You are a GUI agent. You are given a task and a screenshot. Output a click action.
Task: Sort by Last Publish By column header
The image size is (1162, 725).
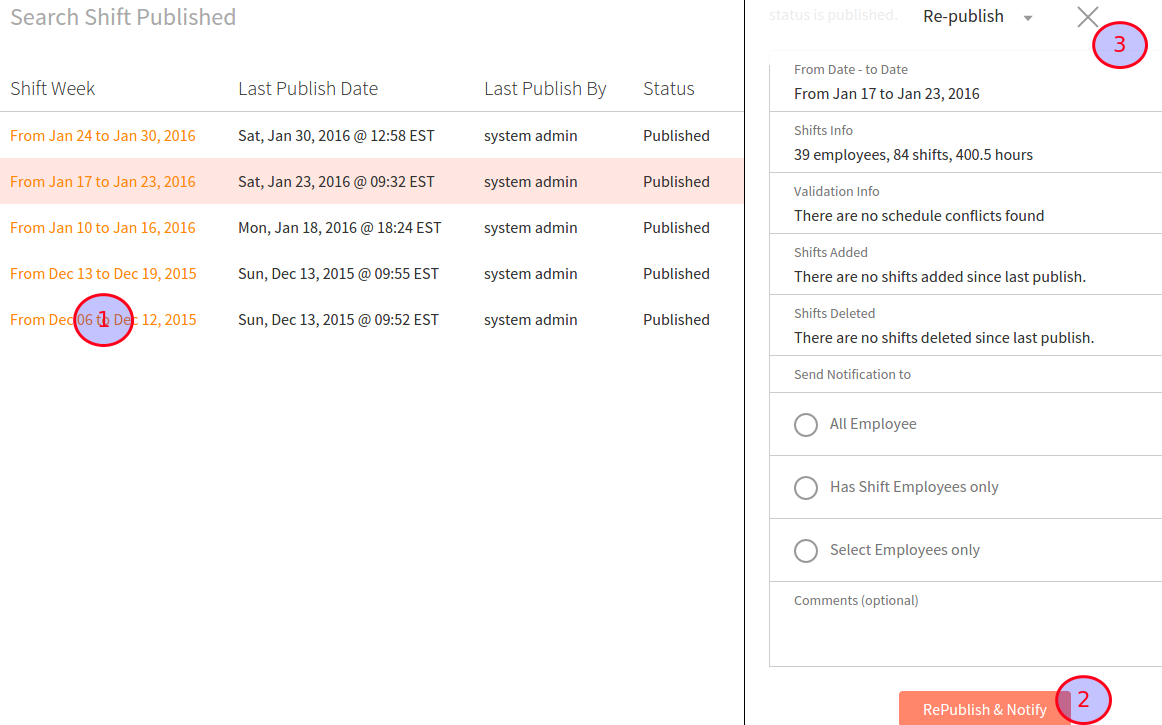tap(545, 89)
